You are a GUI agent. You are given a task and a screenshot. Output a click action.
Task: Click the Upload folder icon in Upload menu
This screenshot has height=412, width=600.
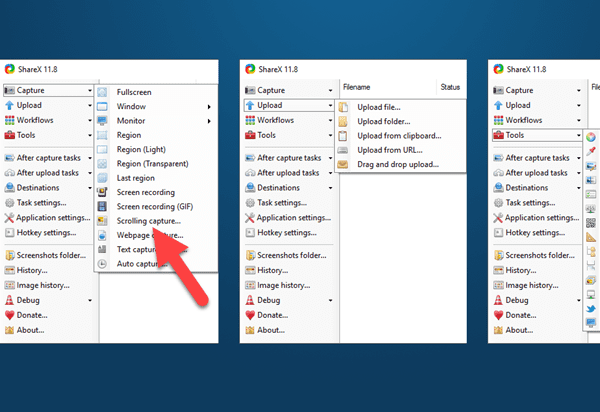pos(343,121)
